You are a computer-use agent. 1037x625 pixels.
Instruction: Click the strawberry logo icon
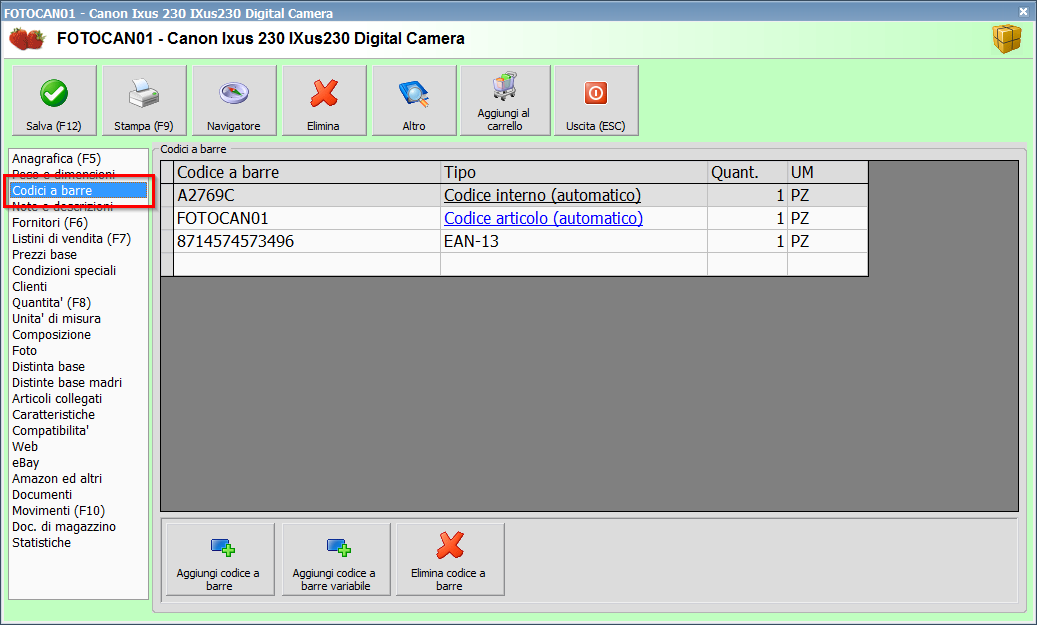coord(26,38)
